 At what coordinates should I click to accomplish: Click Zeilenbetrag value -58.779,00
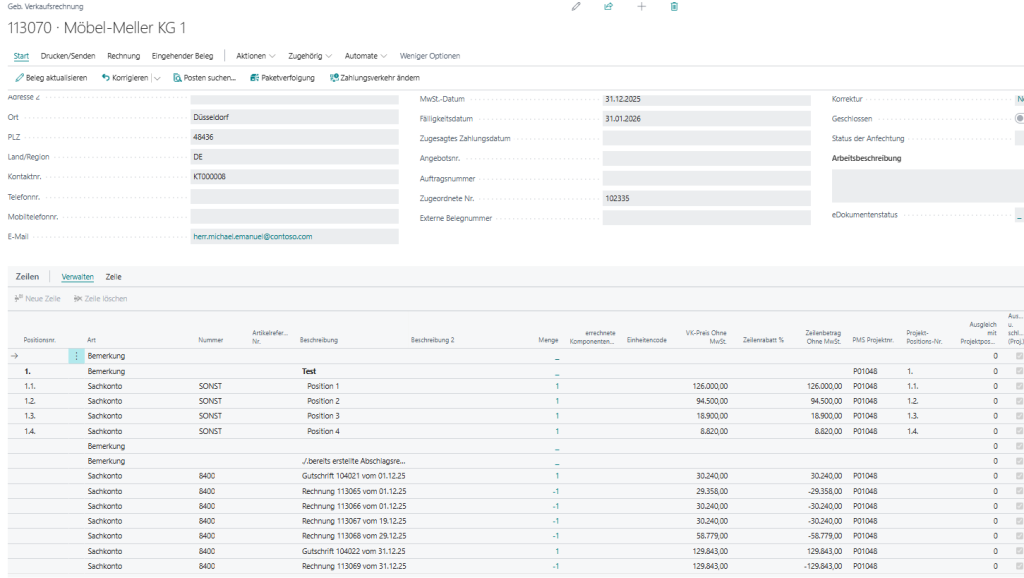point(826,536)
